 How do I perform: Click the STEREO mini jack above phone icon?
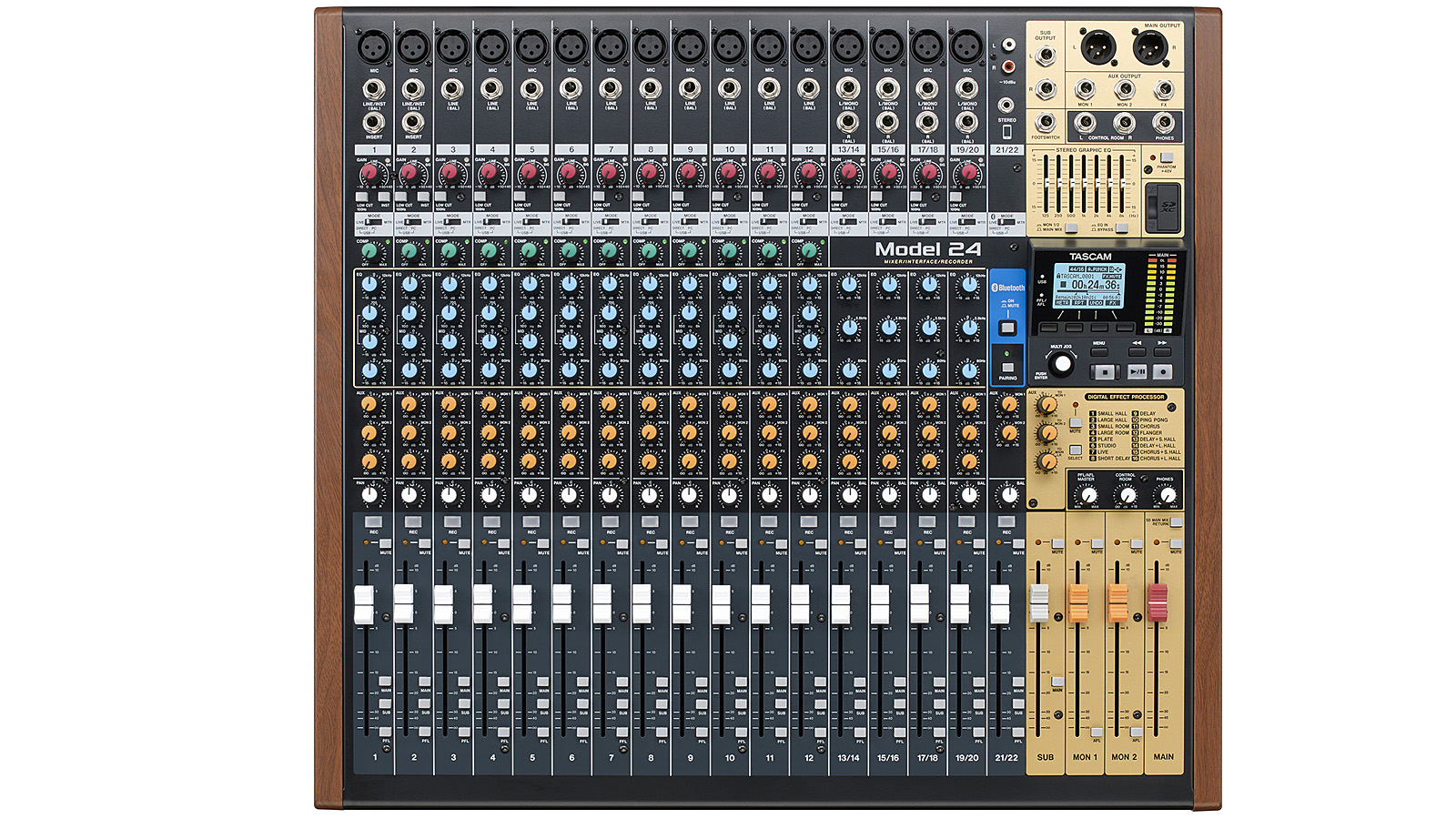(x=1006, y=106)
